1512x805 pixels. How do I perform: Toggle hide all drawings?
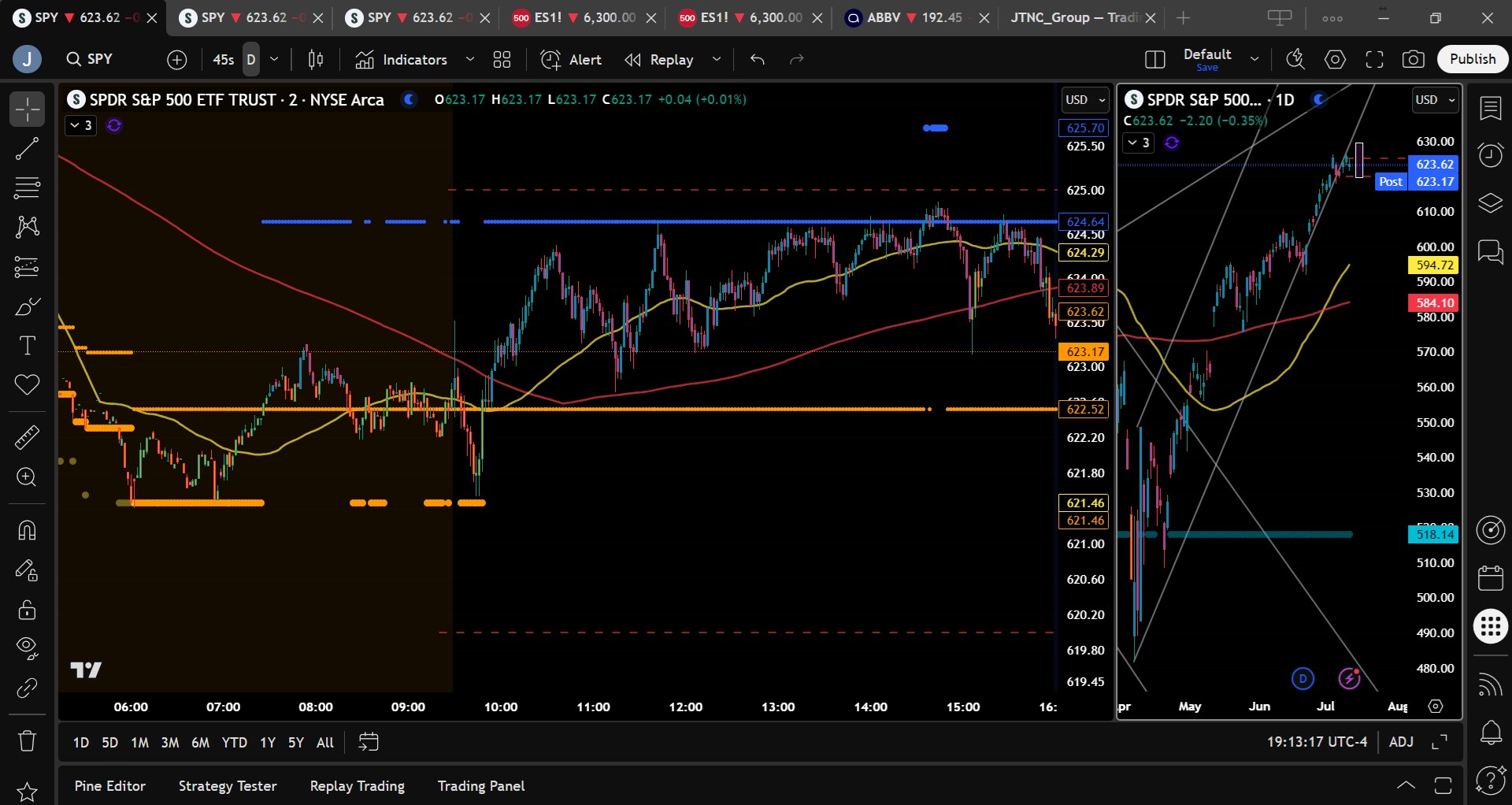pyautogui.click(x=27, y=648)
